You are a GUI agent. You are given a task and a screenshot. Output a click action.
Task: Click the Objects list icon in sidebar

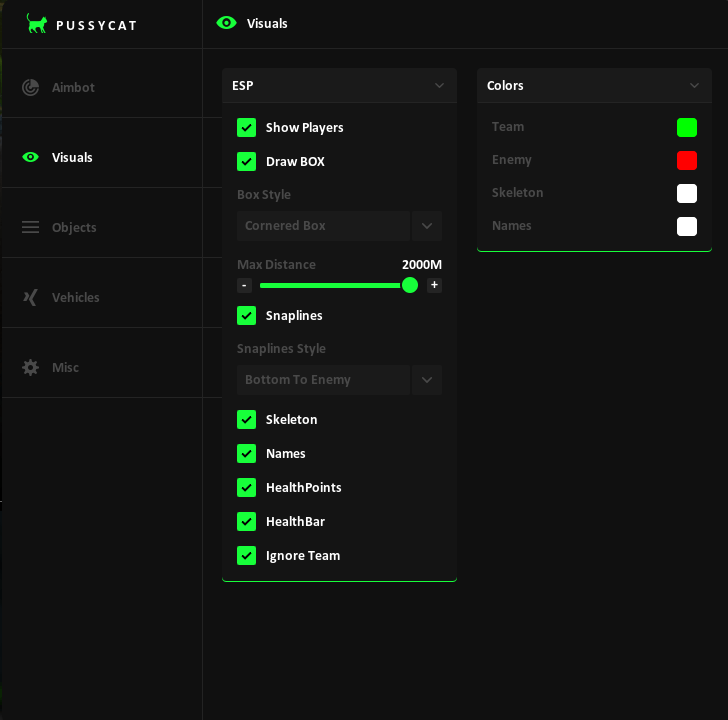tap(31, 227)
